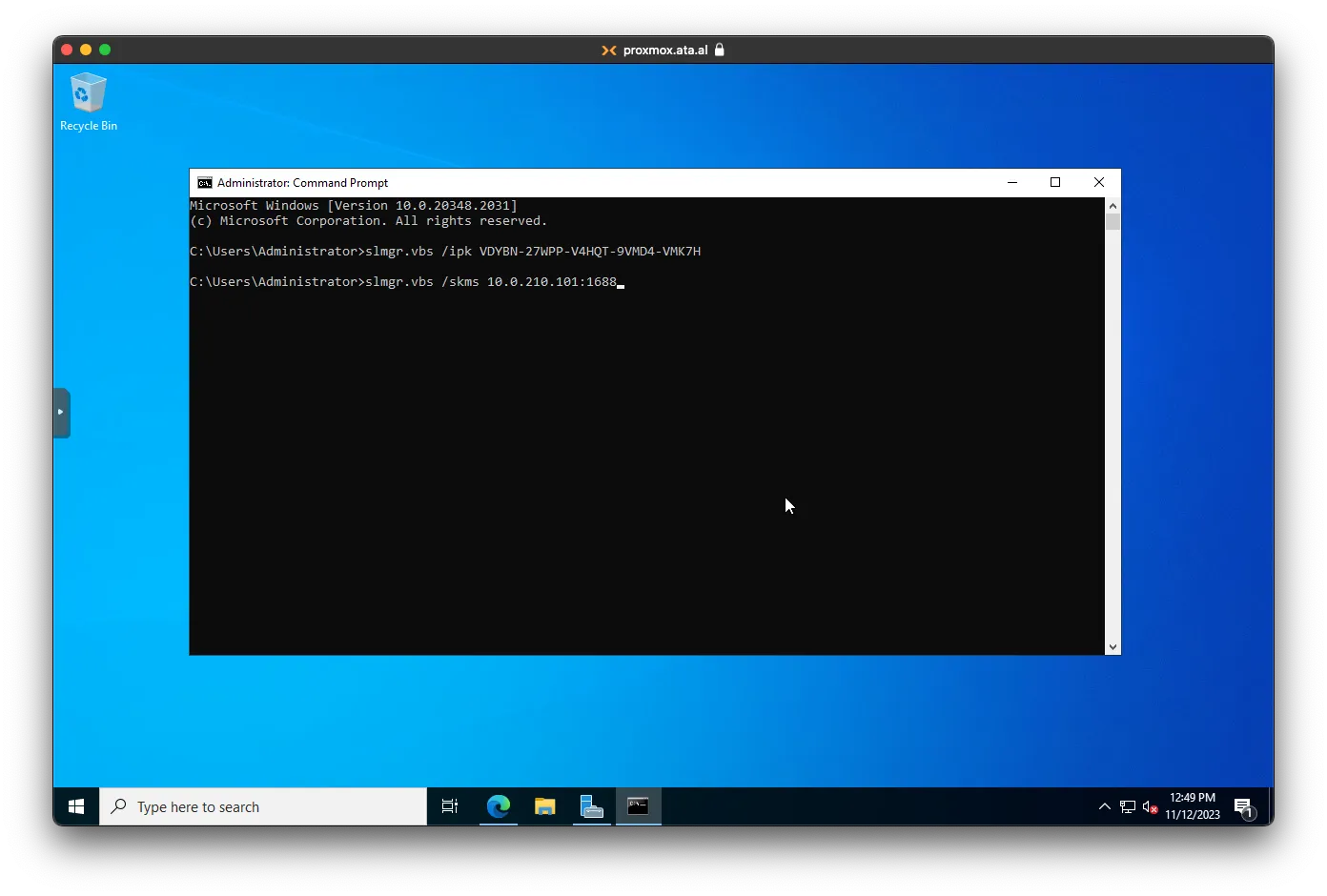Select the Command Prompt taskbar button
The image size is (1327, 896).
click(x=639, y=806)
